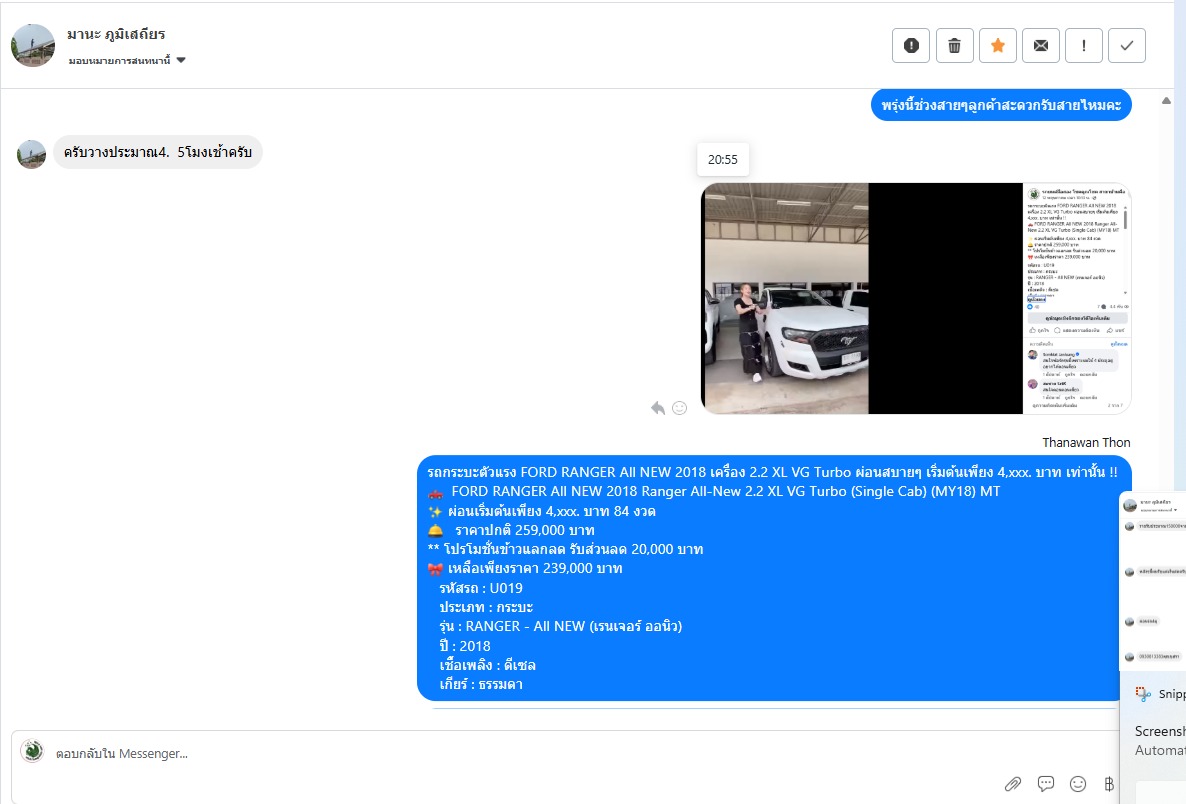Select the message ครับวางประมาณ4. 5โมงเช้าครับ

157,152
